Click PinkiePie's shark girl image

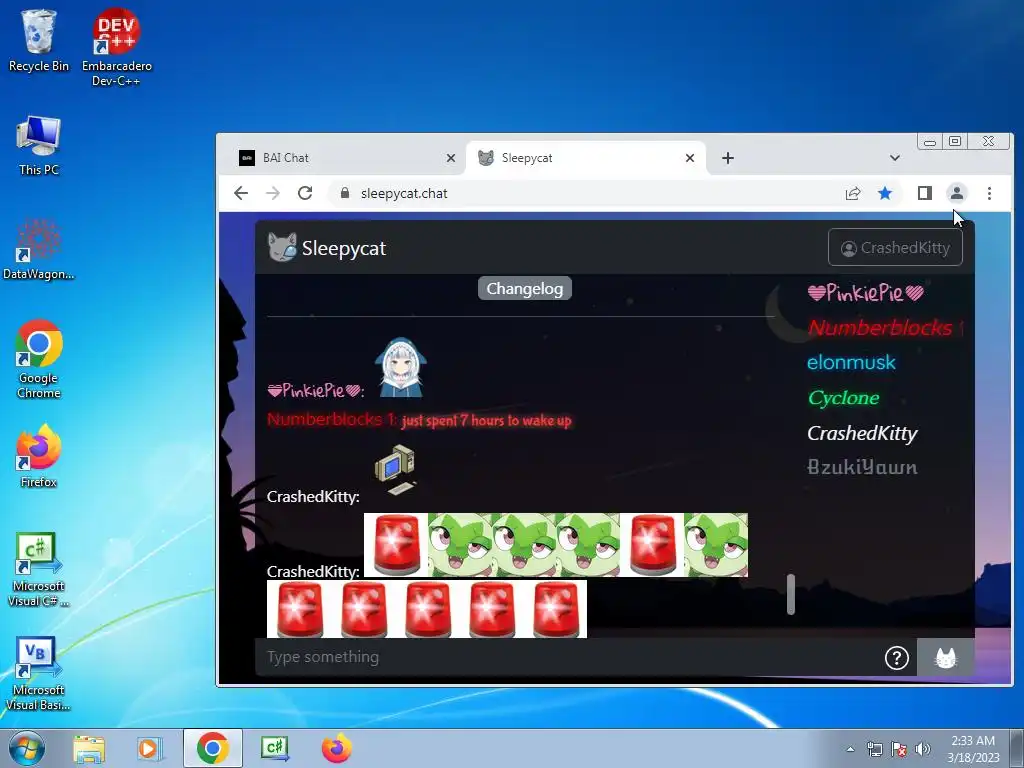point(400,368)
